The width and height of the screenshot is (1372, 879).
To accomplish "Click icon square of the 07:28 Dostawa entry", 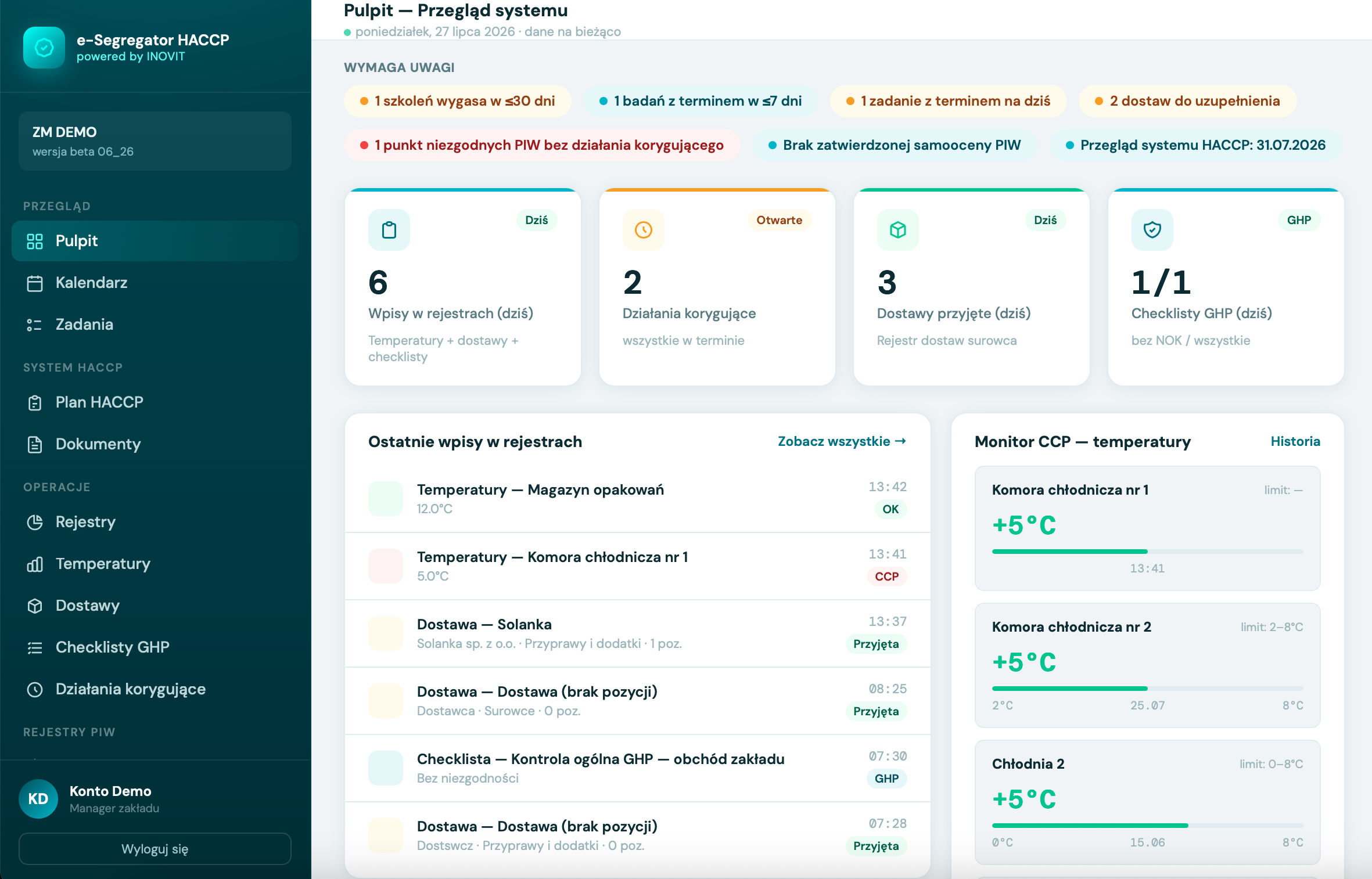I will (x=386, y=835).
